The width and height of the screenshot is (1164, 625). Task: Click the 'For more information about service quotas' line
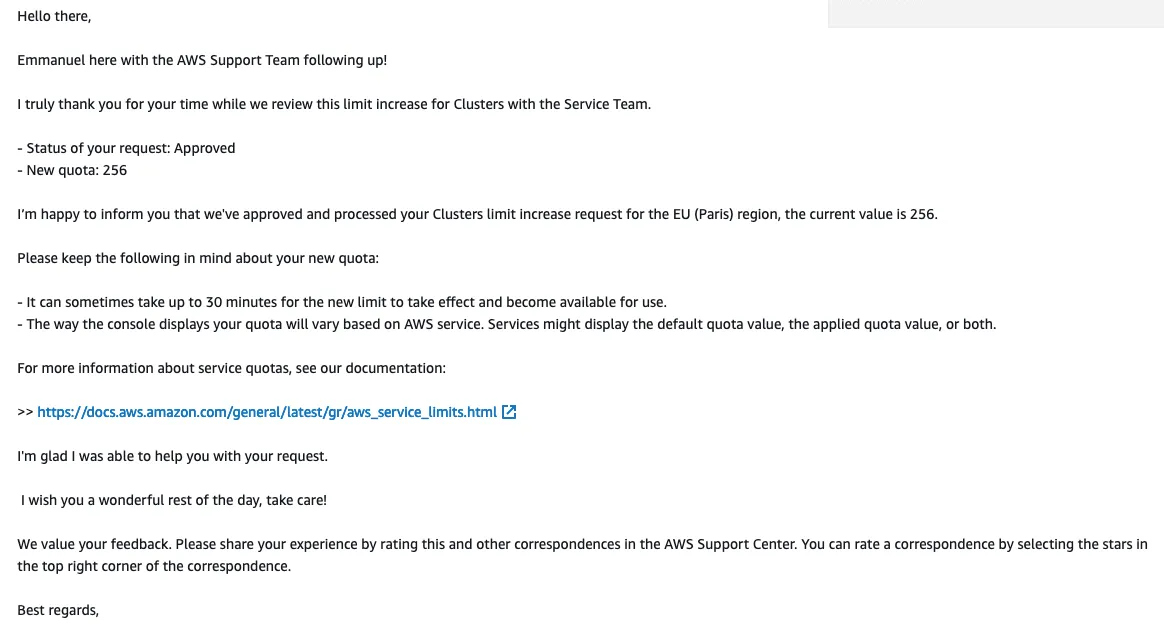pos(232,368)
